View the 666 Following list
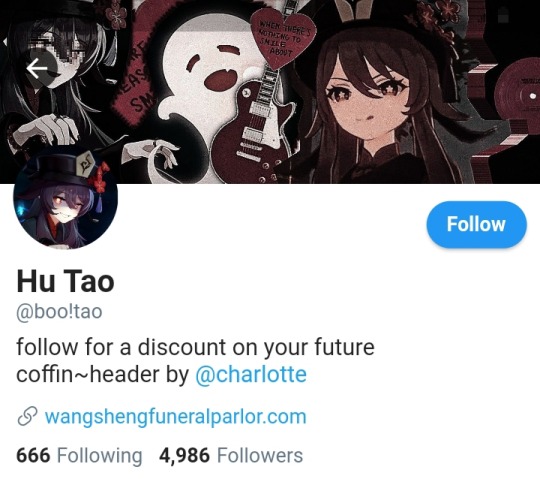The image size is (540, 479). [x=79, y=456]
